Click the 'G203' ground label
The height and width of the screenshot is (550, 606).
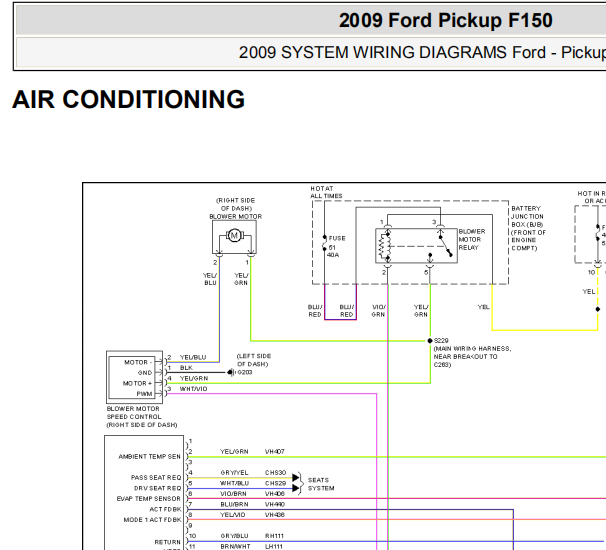point(245,372)
